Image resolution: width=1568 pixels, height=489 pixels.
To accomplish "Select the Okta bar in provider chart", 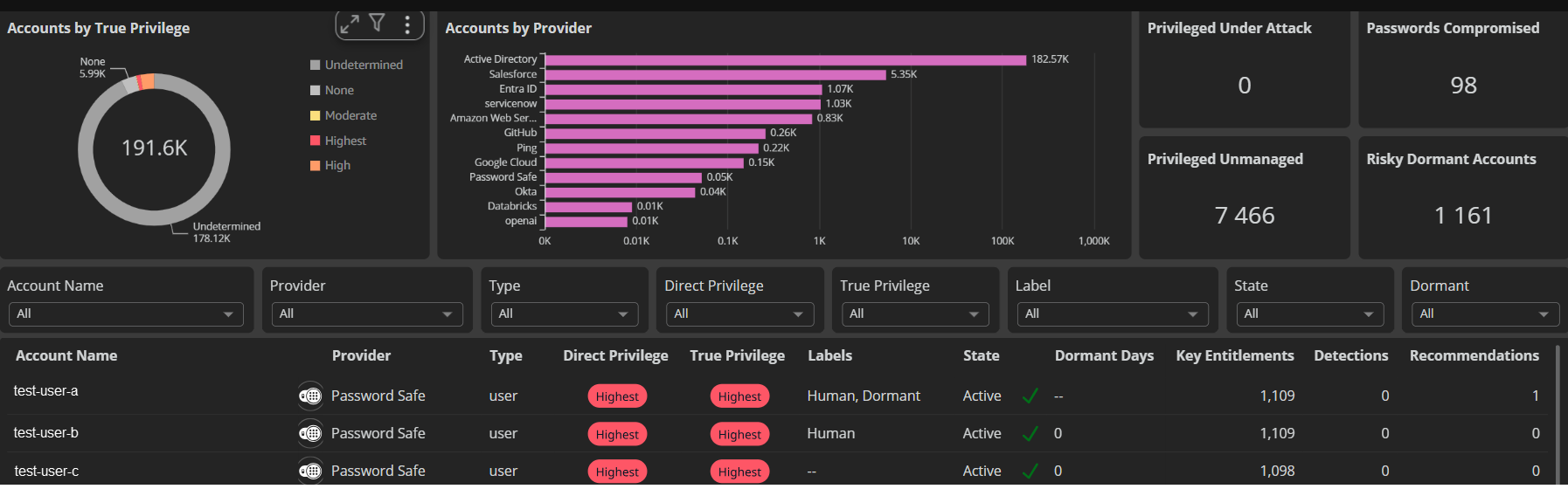I will (x=620, y=191).
